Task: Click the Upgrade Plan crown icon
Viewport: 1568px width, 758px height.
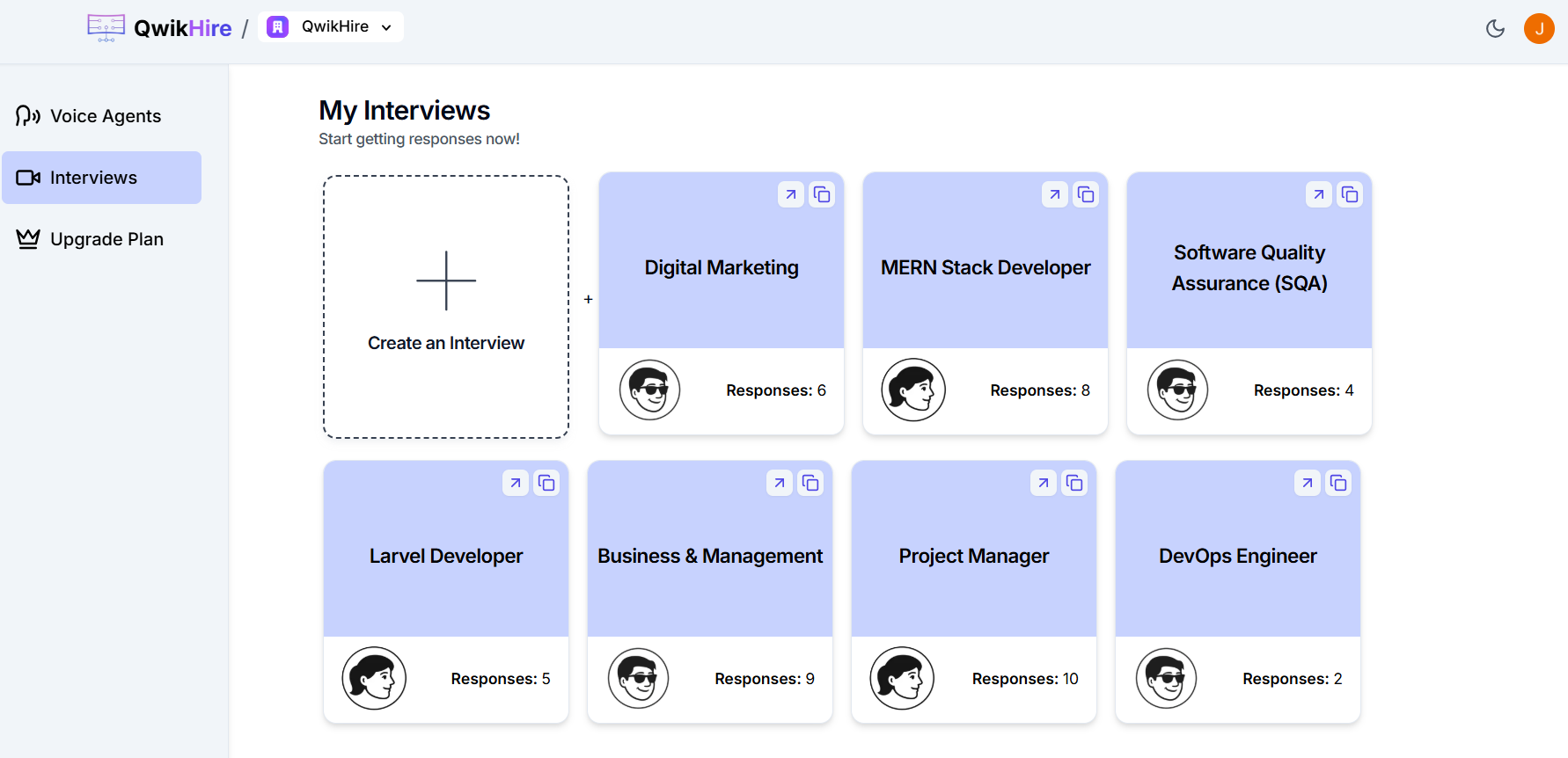Action: pos(28,239)
